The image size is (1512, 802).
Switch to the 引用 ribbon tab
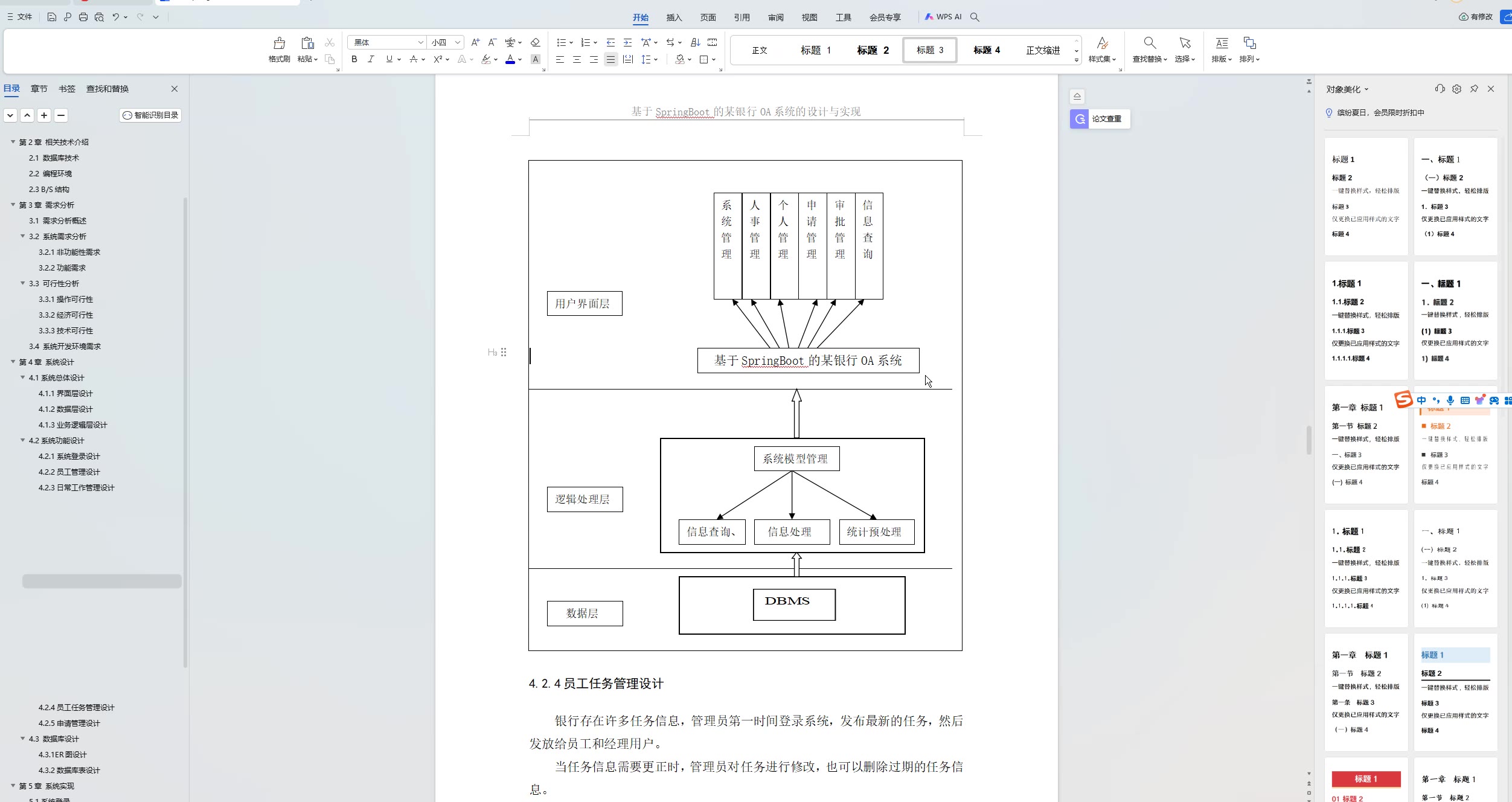(x=742, y=18)
